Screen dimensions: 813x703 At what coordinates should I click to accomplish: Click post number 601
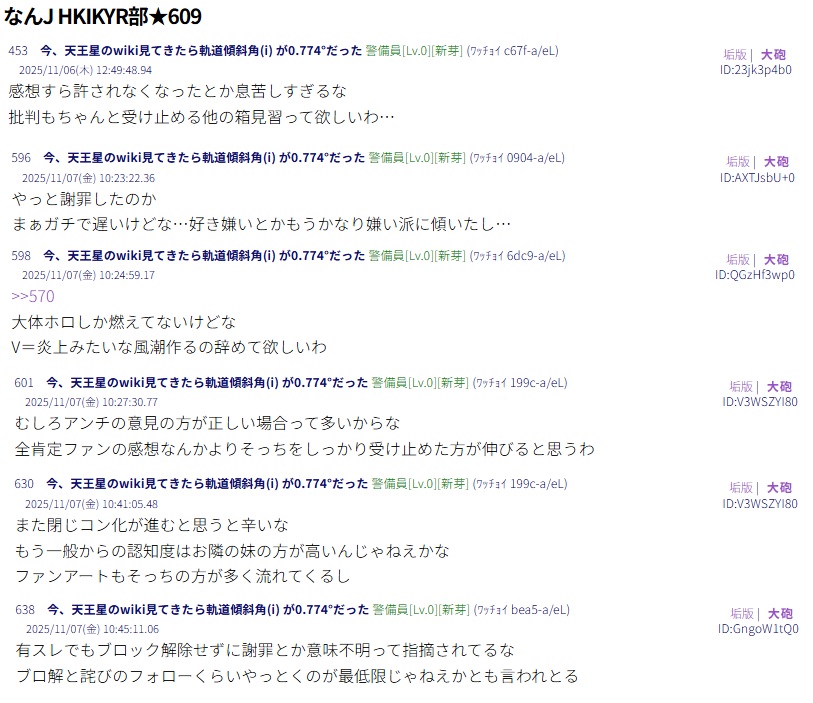pyautogui.click(x=24, y=382)
